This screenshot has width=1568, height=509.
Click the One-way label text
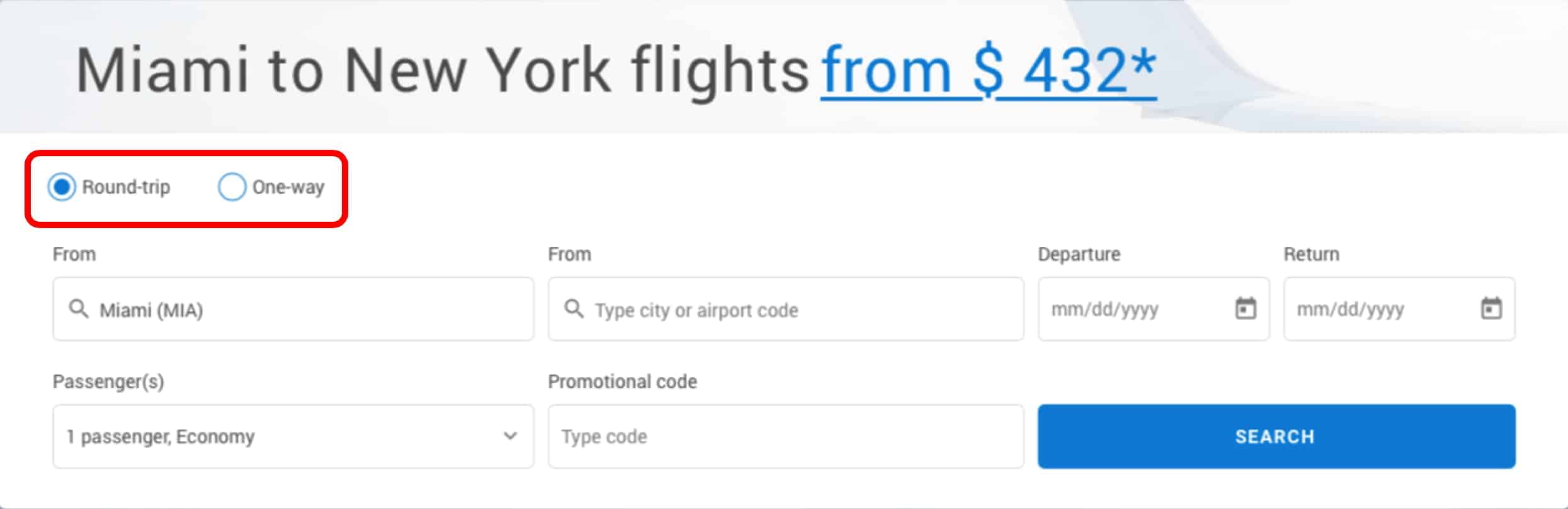coord(288,187)
